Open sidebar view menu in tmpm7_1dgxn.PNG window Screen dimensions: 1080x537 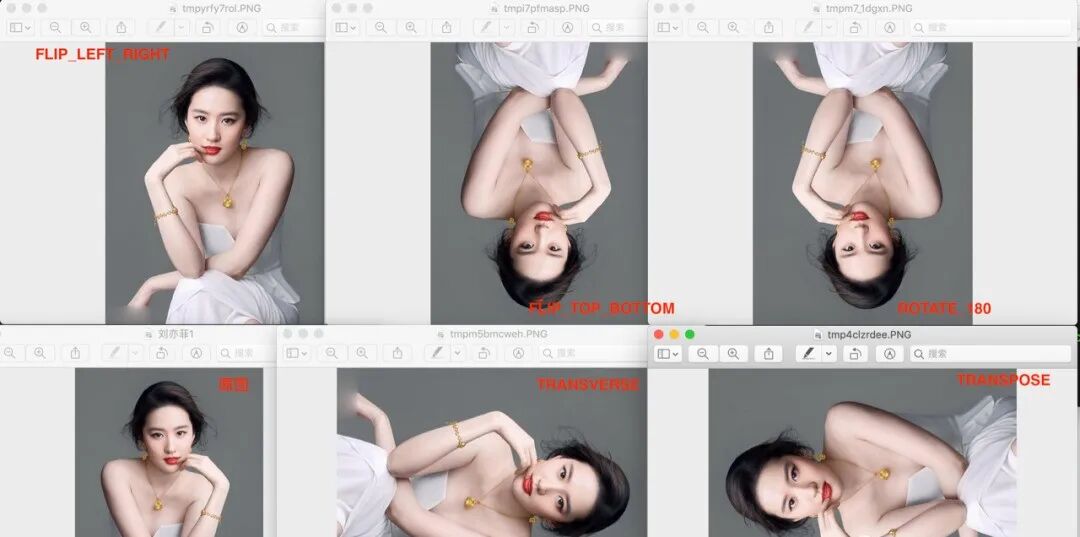click(x=667, y=28)
